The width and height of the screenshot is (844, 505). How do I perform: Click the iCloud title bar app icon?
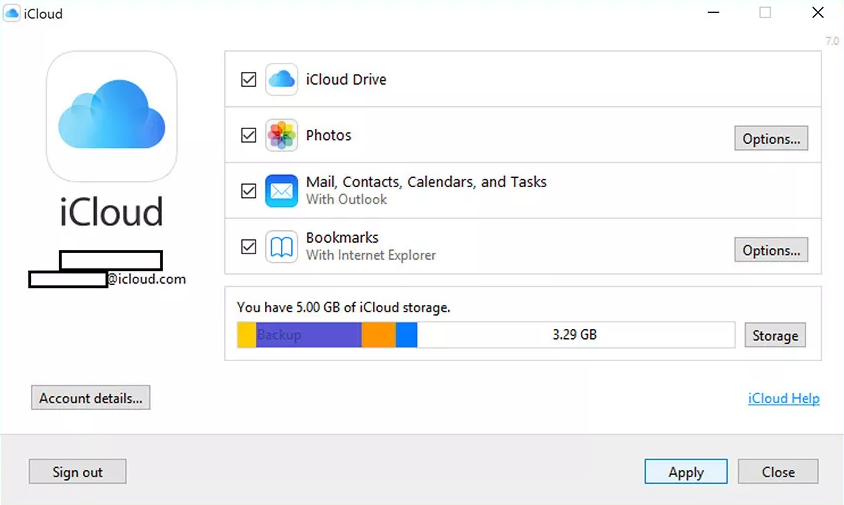[x=11, y=13]
